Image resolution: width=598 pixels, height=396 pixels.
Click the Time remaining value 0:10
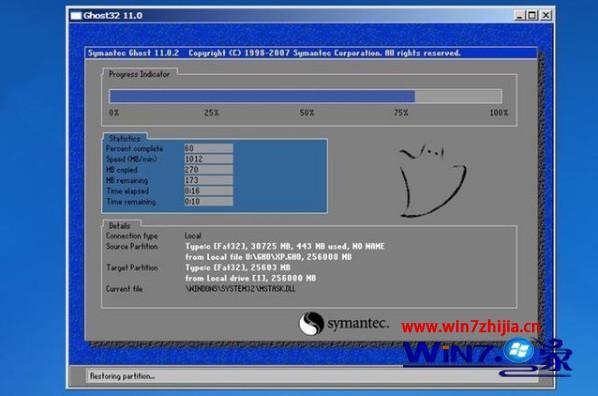tap(209, 201)
